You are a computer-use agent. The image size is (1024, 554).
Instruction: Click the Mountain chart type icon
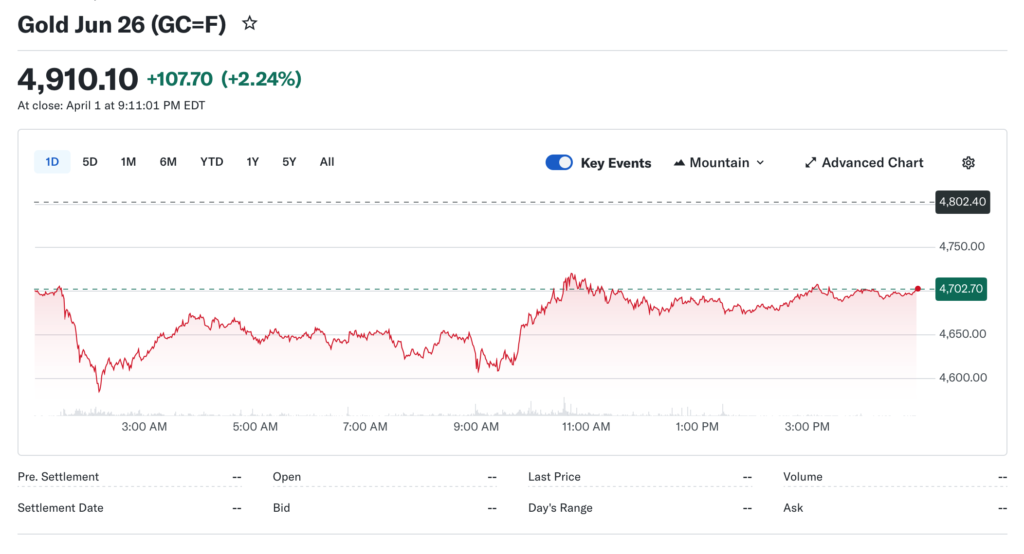click(x=680, y=163)
